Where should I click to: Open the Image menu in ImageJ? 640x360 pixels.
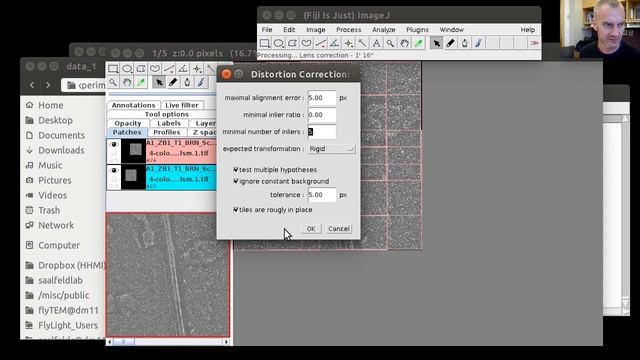(316, 30)
